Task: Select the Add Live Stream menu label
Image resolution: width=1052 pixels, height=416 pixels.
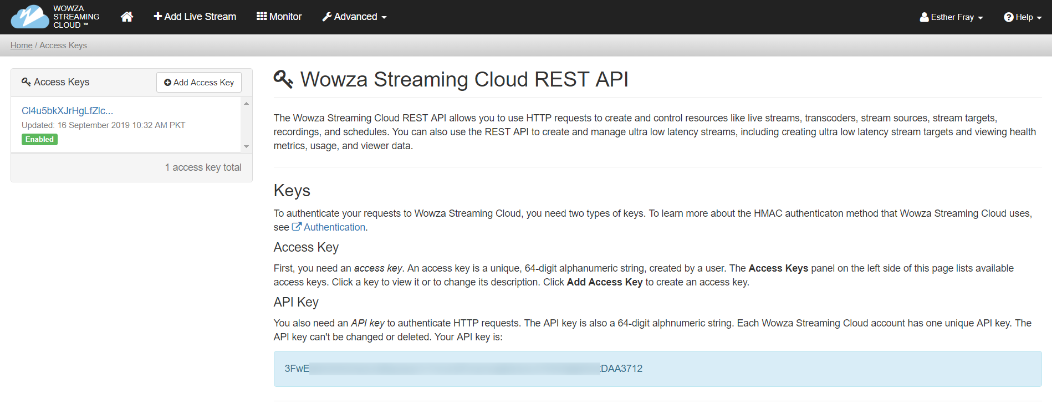Action: [x=201, y=17]
